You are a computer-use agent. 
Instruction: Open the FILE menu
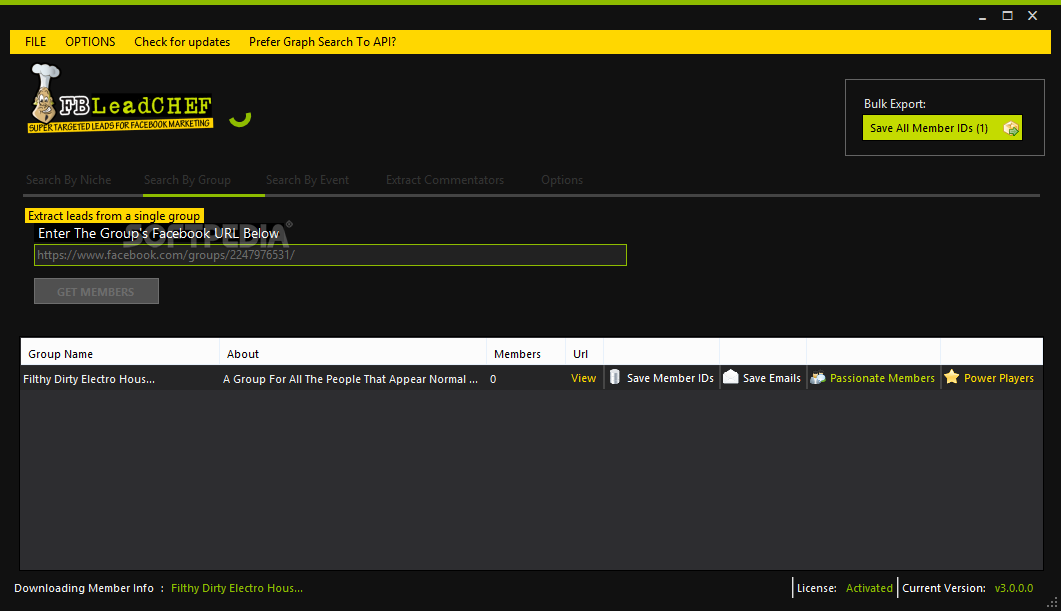pyautogui.click(x=35, y=42)
